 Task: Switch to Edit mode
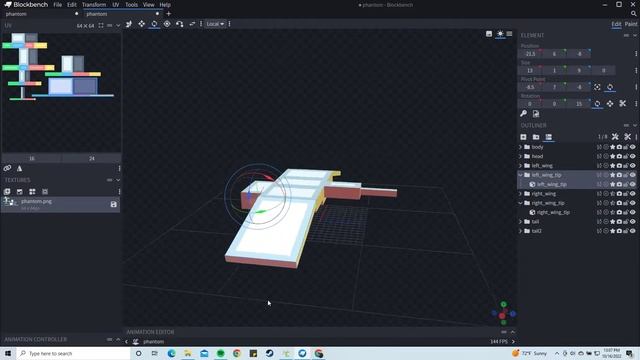(x=616, y=24)
